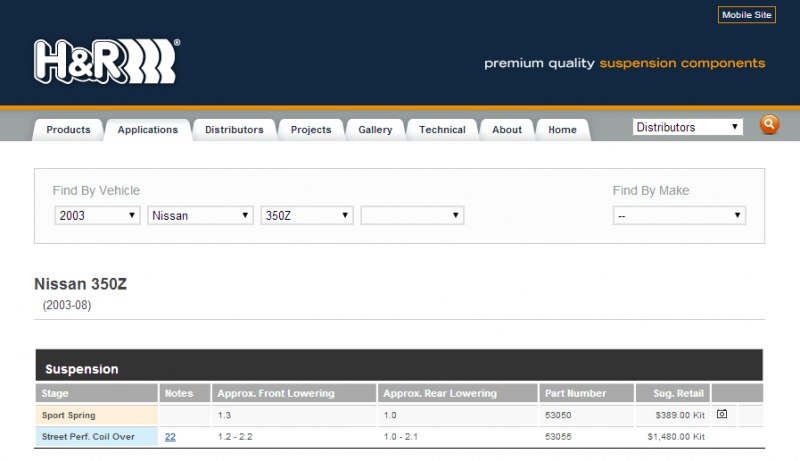The width and height of the screenshot is (800, 461).
Task: Select part number 53055
Action: pos(558,437)
